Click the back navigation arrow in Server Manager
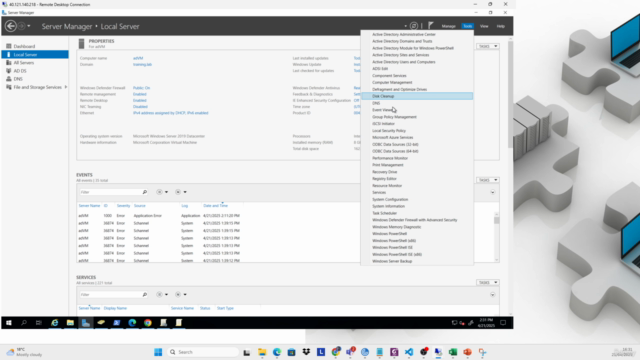640x360 pixels. click(x=11, y=26)
